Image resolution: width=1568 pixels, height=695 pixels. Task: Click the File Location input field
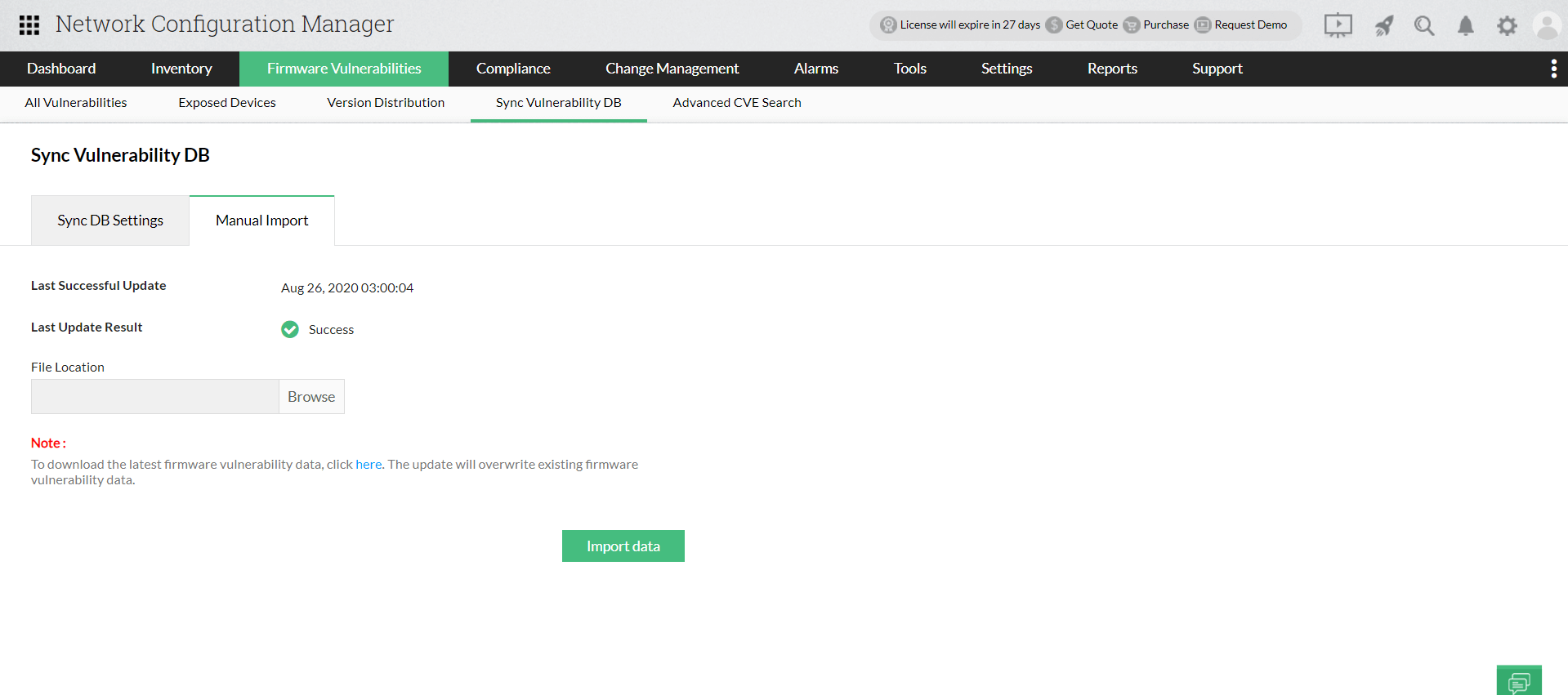[x=155, y=397]
